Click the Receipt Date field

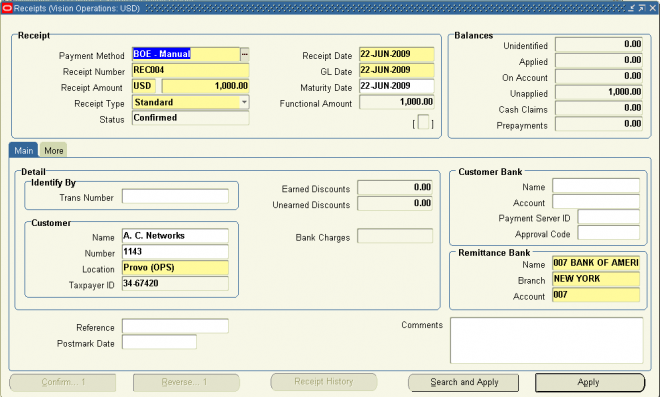[x=397, y=54]
